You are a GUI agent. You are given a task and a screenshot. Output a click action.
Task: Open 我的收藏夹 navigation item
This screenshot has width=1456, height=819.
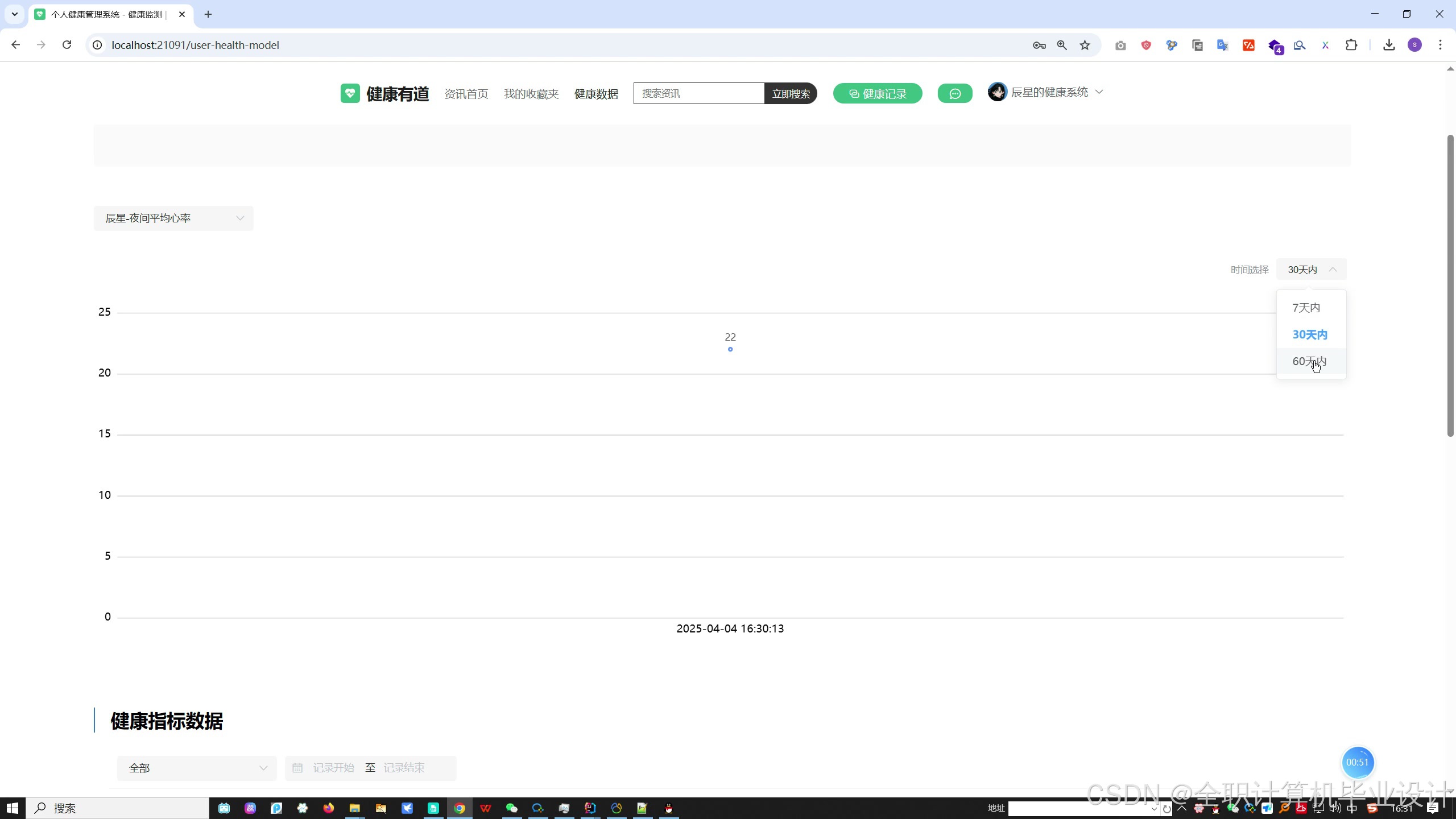point(531,94)
